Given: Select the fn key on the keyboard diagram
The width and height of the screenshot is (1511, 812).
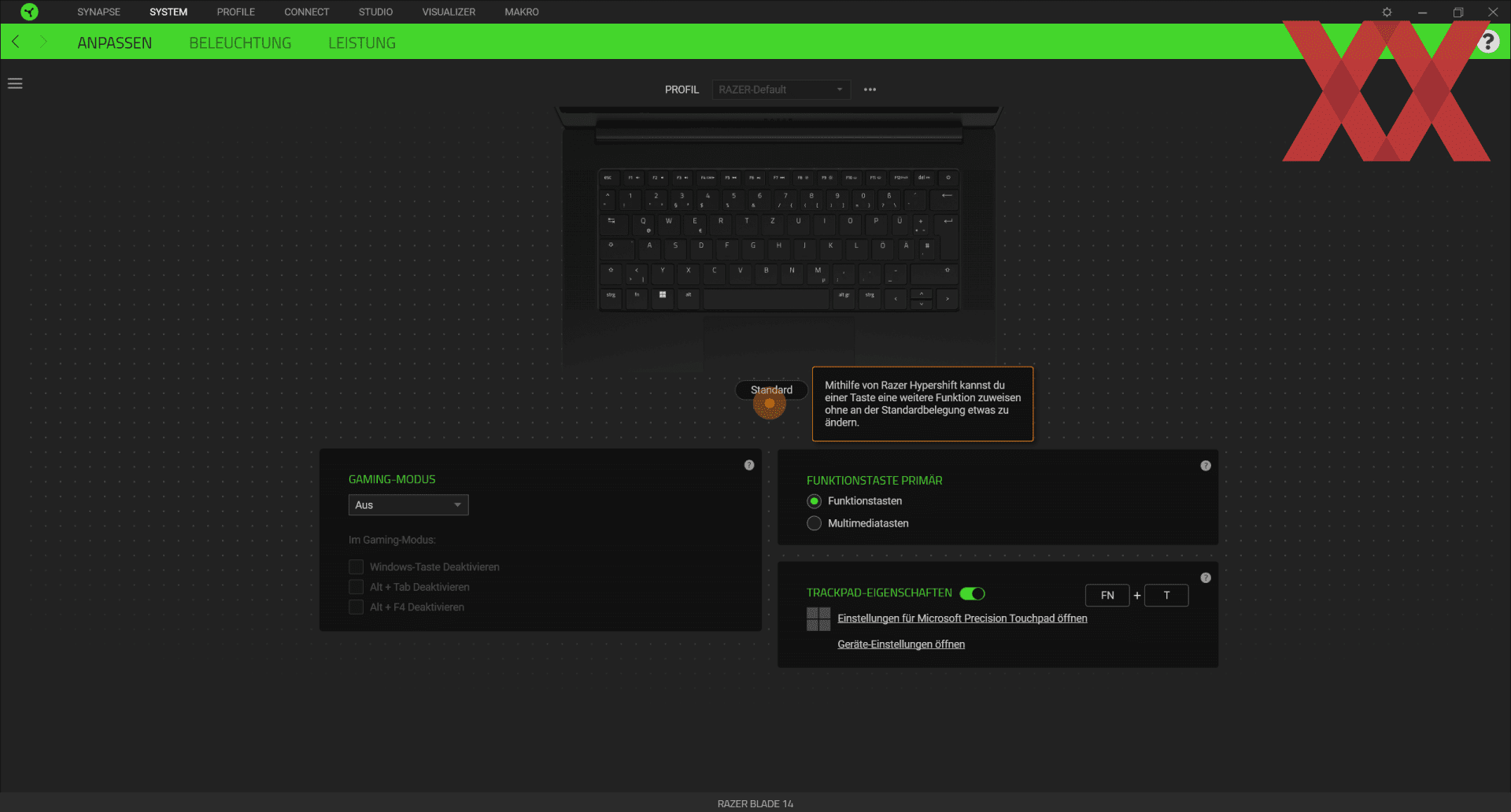Looking at the screenshot, I should [x=637, y=297].
